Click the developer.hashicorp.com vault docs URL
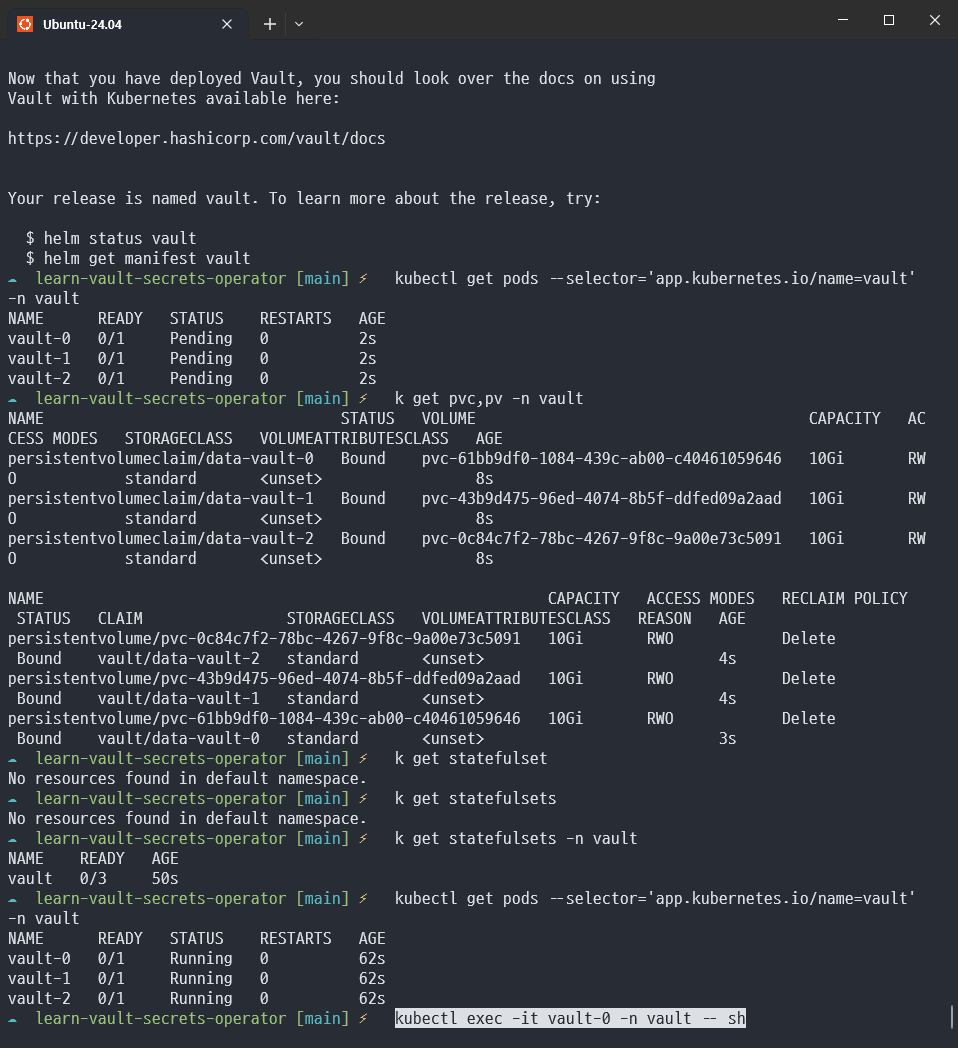 tap(197, 138)
